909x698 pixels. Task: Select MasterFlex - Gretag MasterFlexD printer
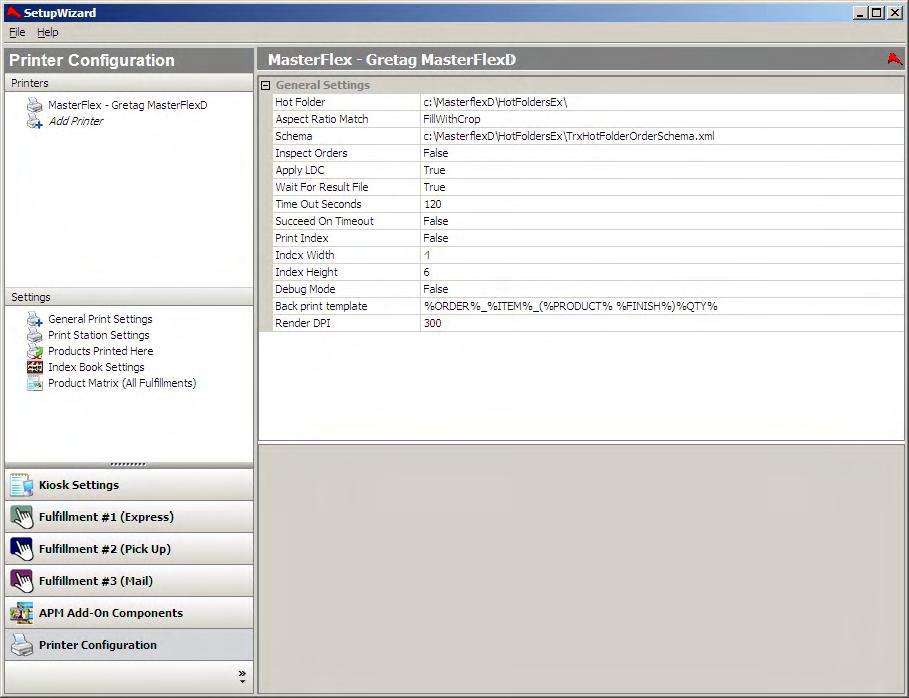pos(128,105)
